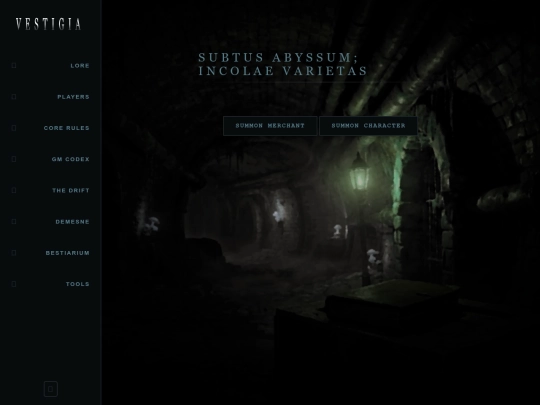The image size is (540, 405).
Task: Navigate to The Drift
Action: pyautogui.click(x=71, y=190)
